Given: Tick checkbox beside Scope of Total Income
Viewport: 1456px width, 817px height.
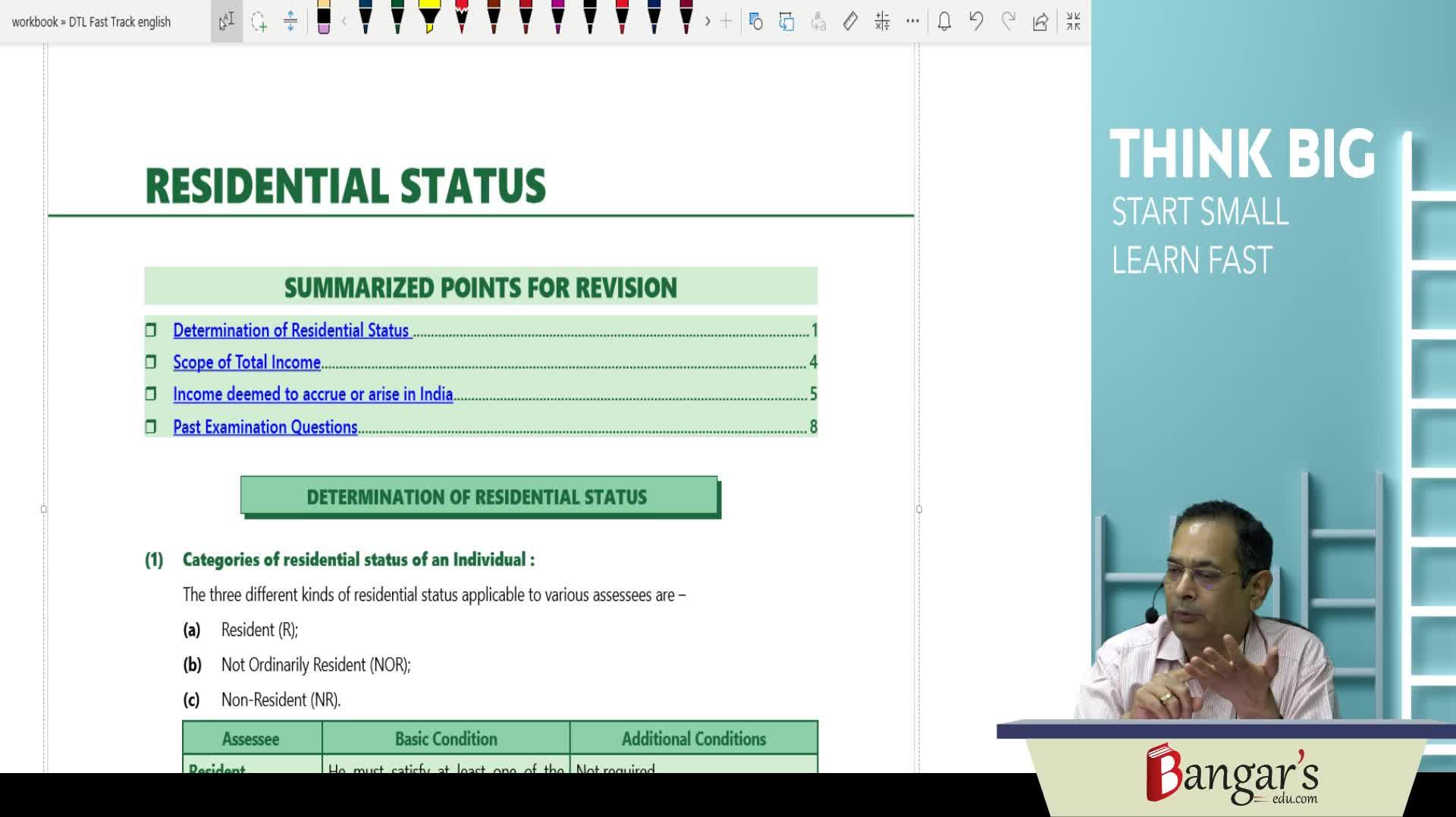Looking at the screenshot, I should point(151,362).
